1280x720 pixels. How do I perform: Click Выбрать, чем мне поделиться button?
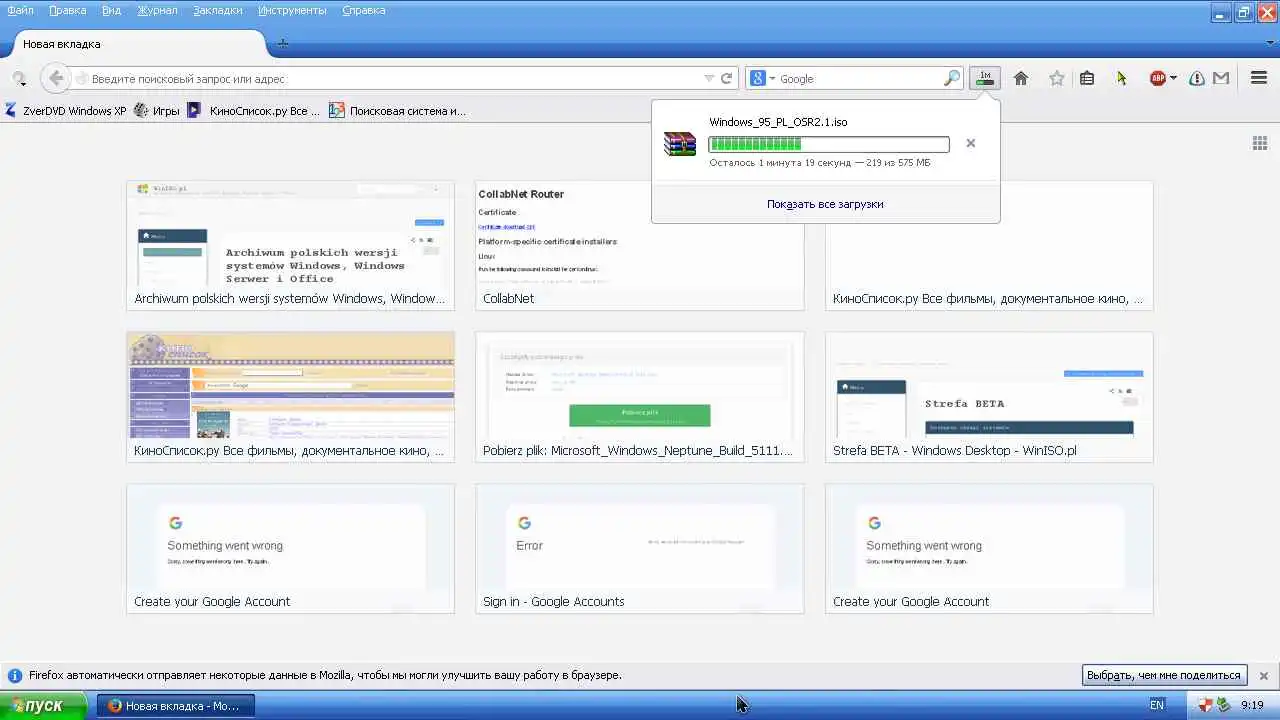pos(1165,675)
